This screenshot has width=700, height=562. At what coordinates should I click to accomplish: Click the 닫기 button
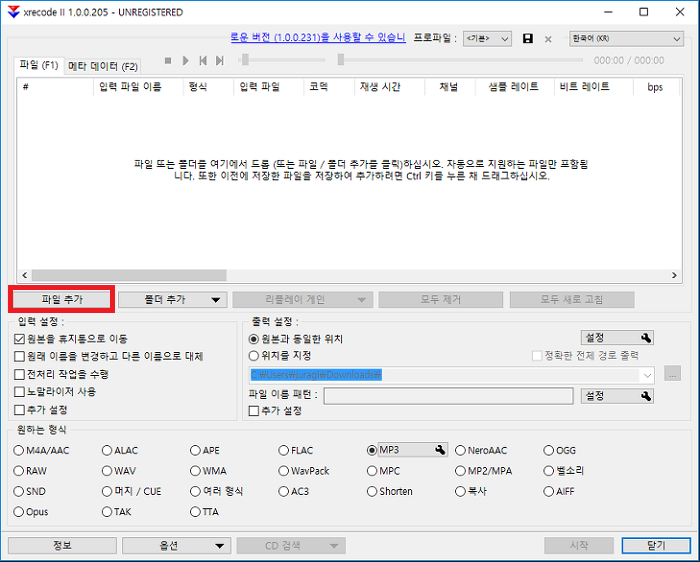point(656,546)
